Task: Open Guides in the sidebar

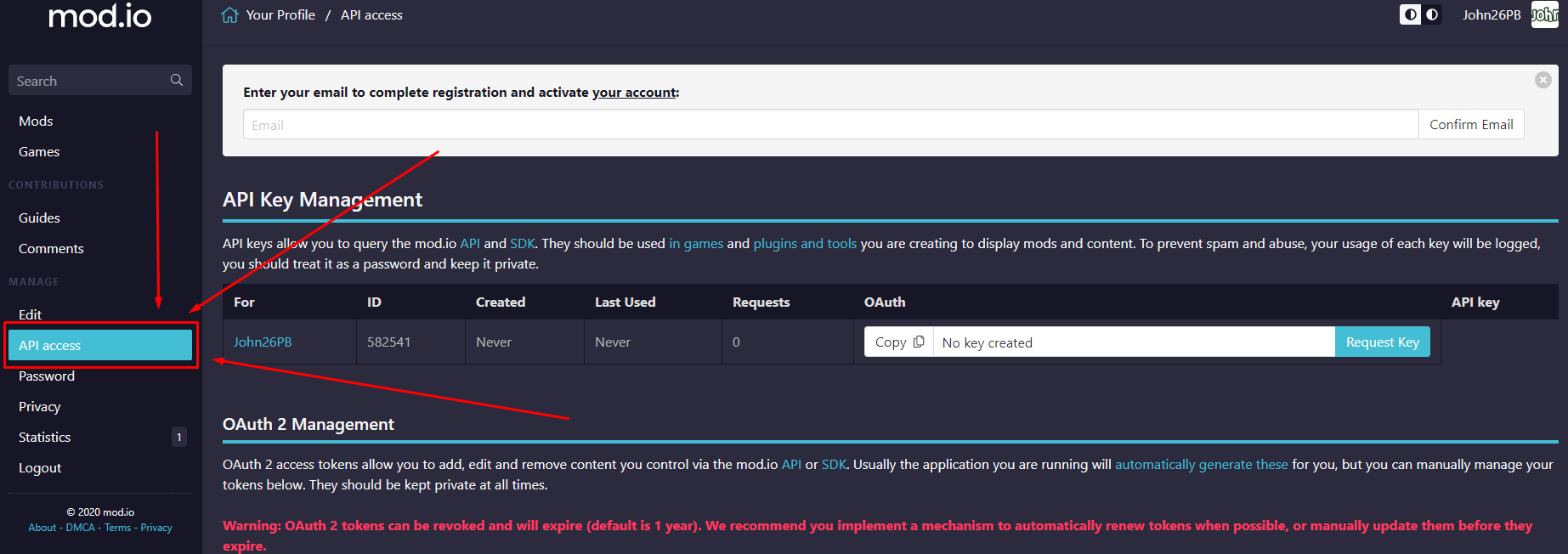Action: click(x=39, y=218)
